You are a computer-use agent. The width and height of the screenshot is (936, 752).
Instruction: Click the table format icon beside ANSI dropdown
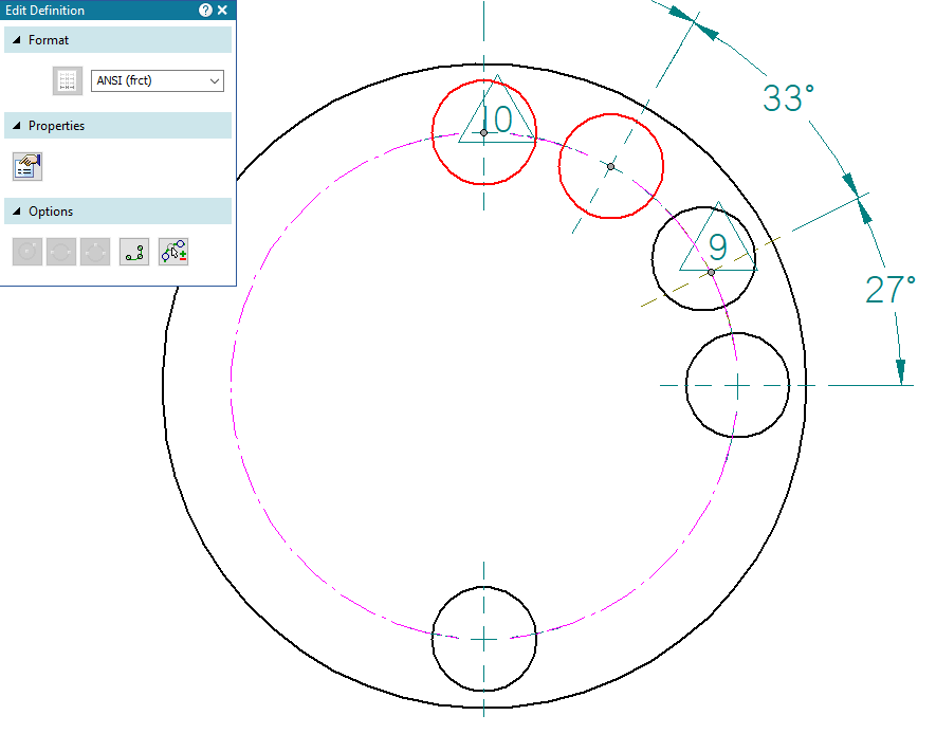(x=67, y=81)
